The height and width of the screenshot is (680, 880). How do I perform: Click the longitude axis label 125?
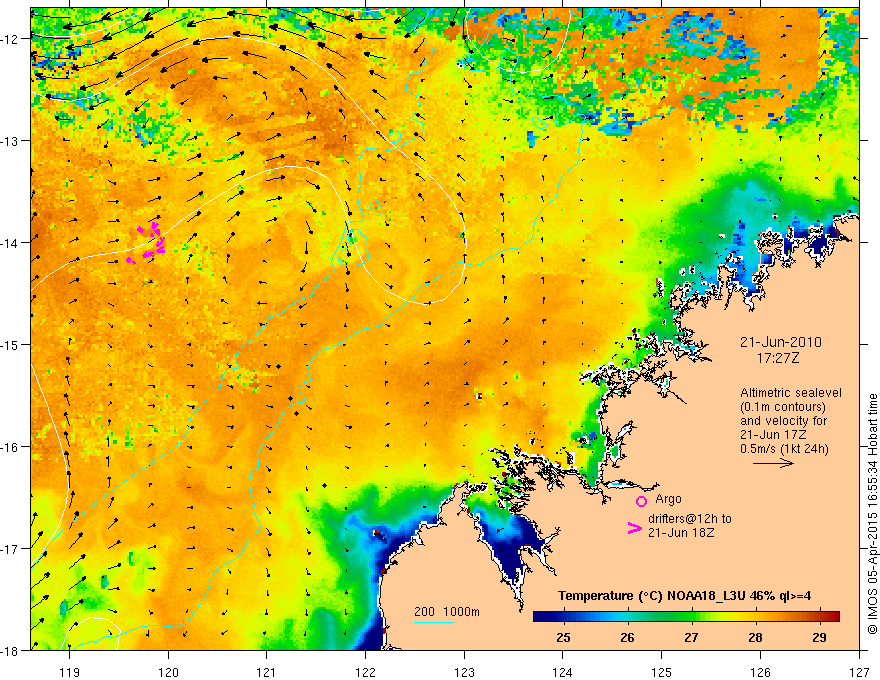(662, 672)
